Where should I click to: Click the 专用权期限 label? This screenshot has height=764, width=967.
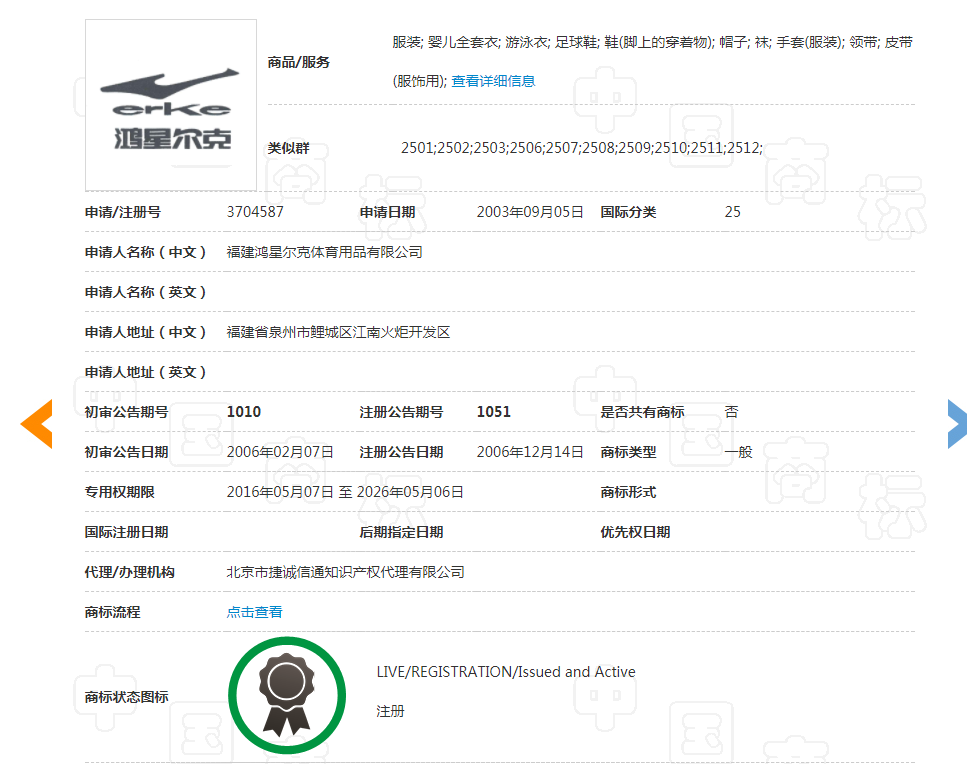tap(120, 491)
